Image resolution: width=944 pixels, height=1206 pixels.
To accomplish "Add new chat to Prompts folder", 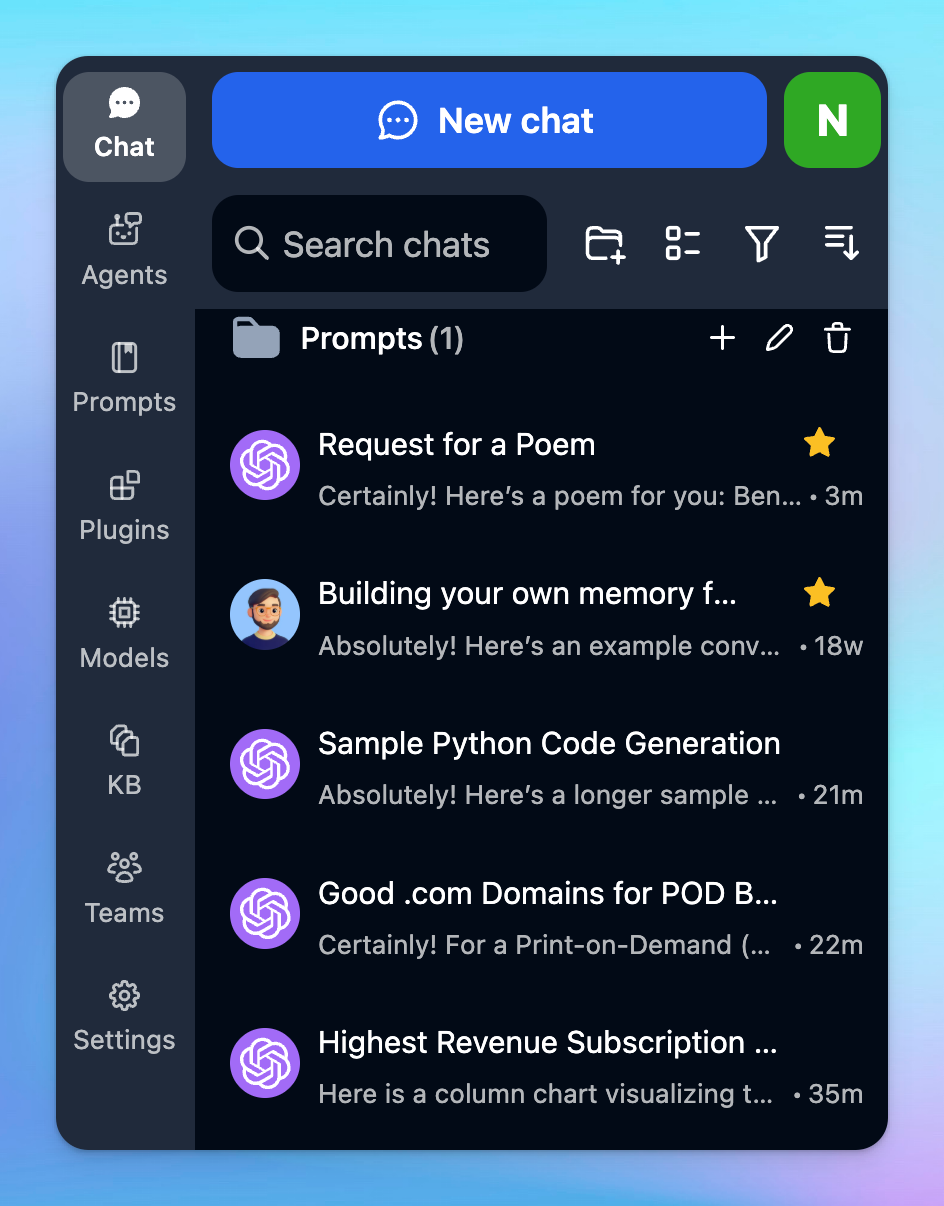I will (722, 339).
